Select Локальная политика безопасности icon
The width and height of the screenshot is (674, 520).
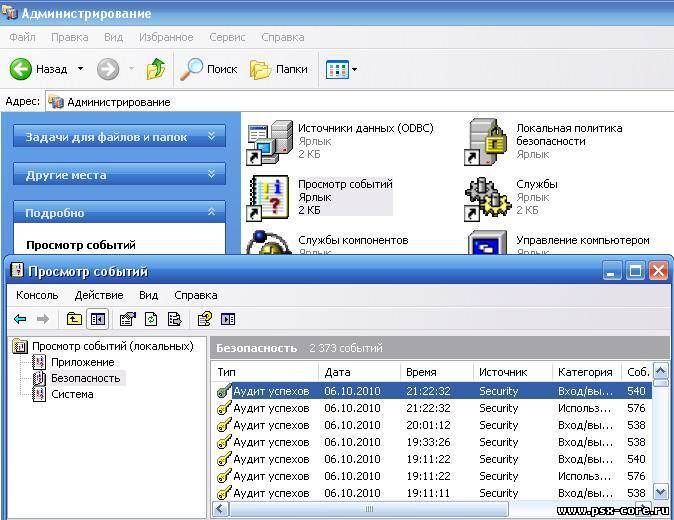click(486, 142)
